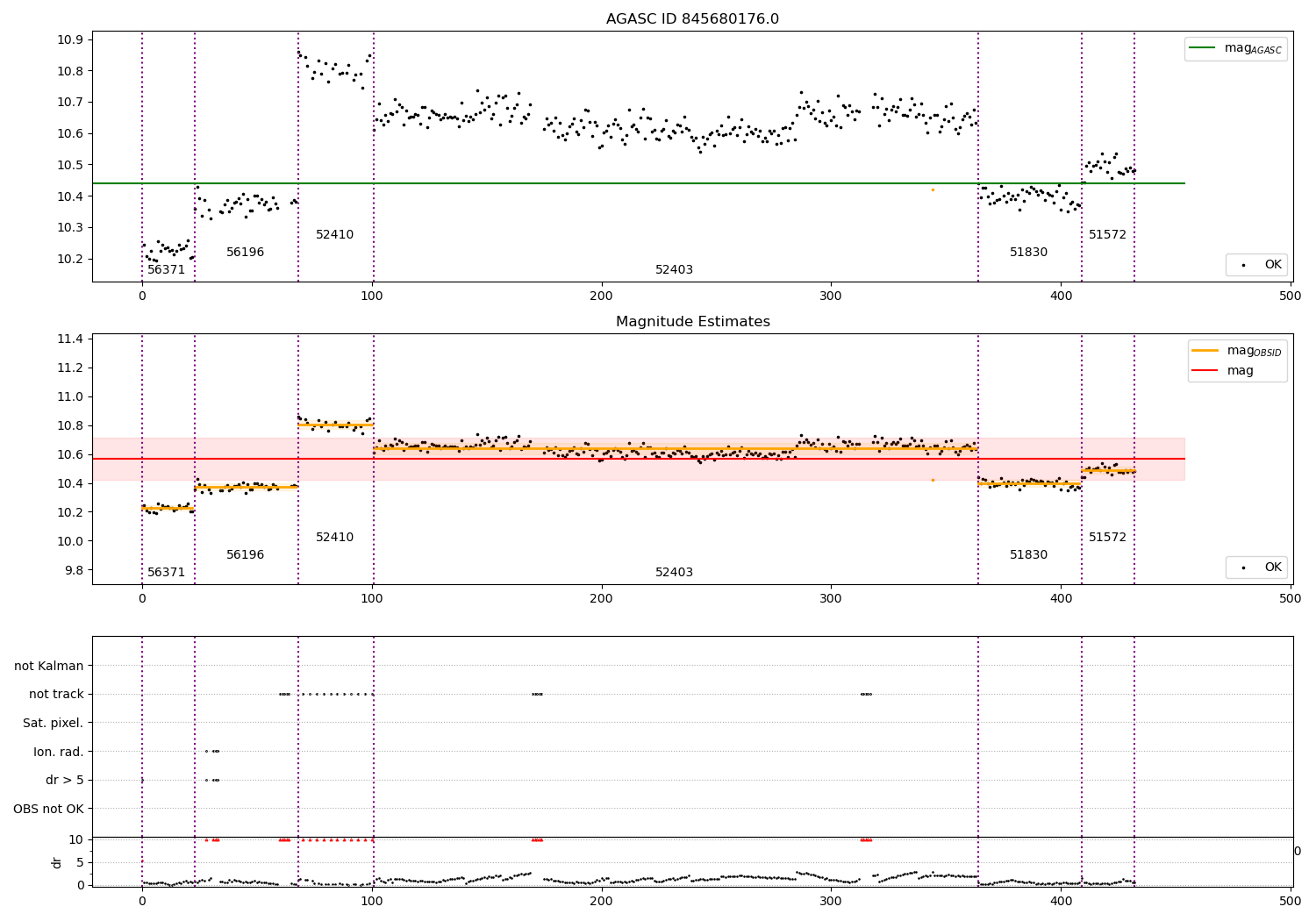This screenshot has width=1316, height=921.
Task: Click label 56196 in the middle plot
Action: [x=245, y=555]
